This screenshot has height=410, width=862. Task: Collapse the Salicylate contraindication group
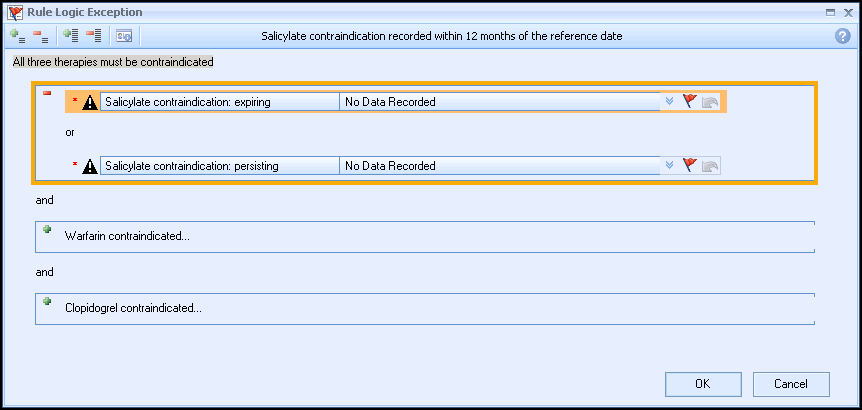tap(47, 93)
